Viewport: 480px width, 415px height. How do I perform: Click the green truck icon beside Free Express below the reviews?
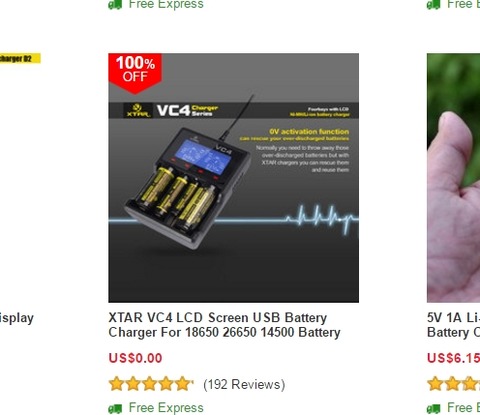pyautogui.click(x=115, y=408)
